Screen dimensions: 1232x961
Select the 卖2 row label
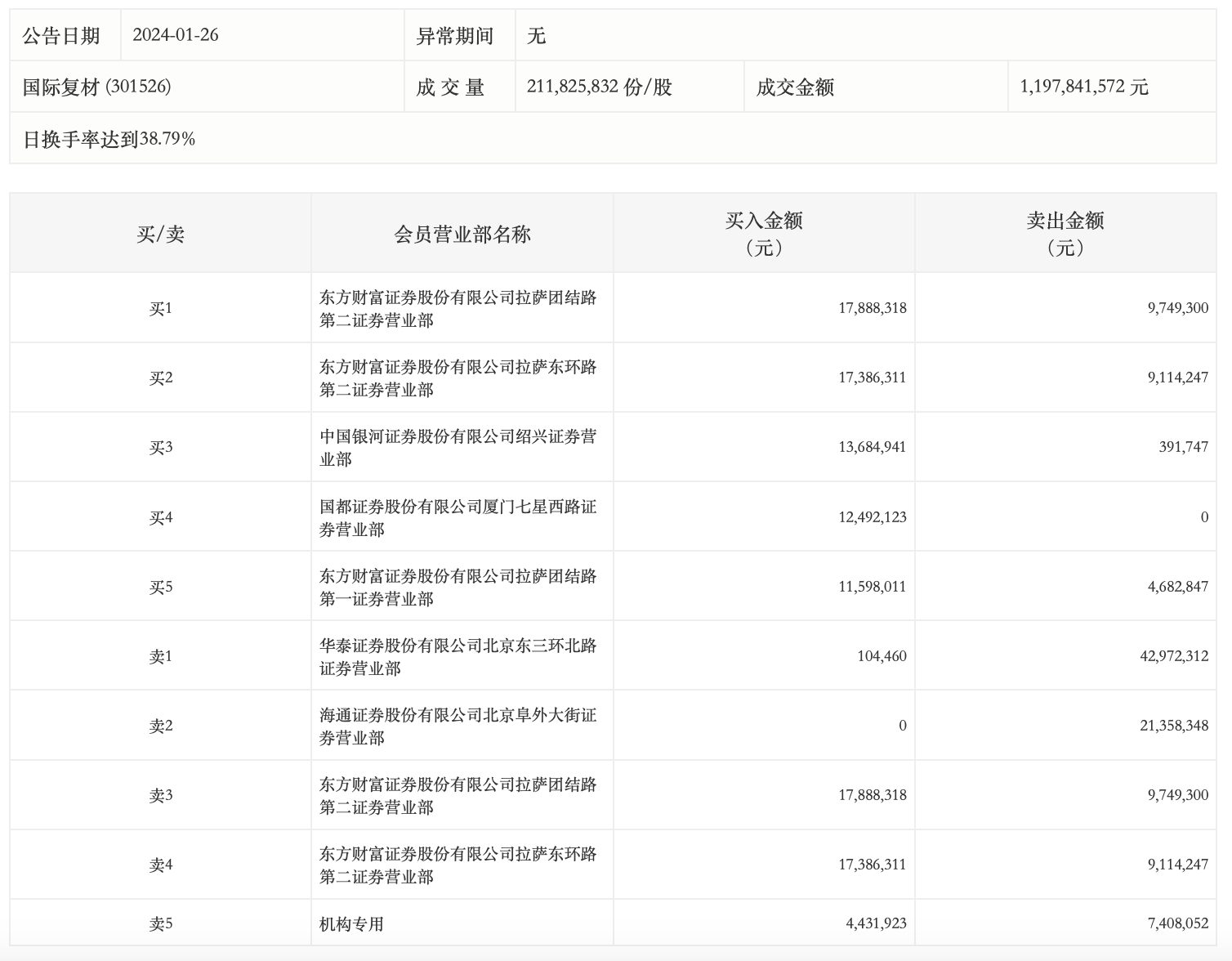(161, 726)
